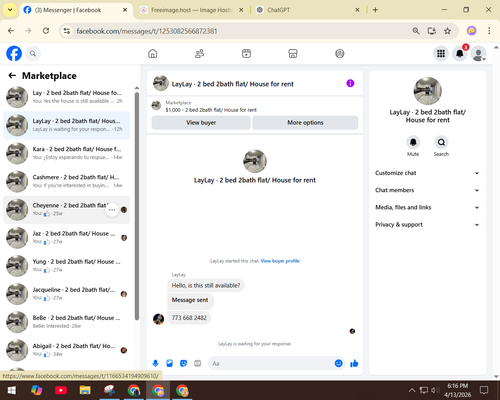Screen dimensions: 500x400
Task: Open the Jaz conversation in the list
Action: pyautogui.click(x=67, y=238)
